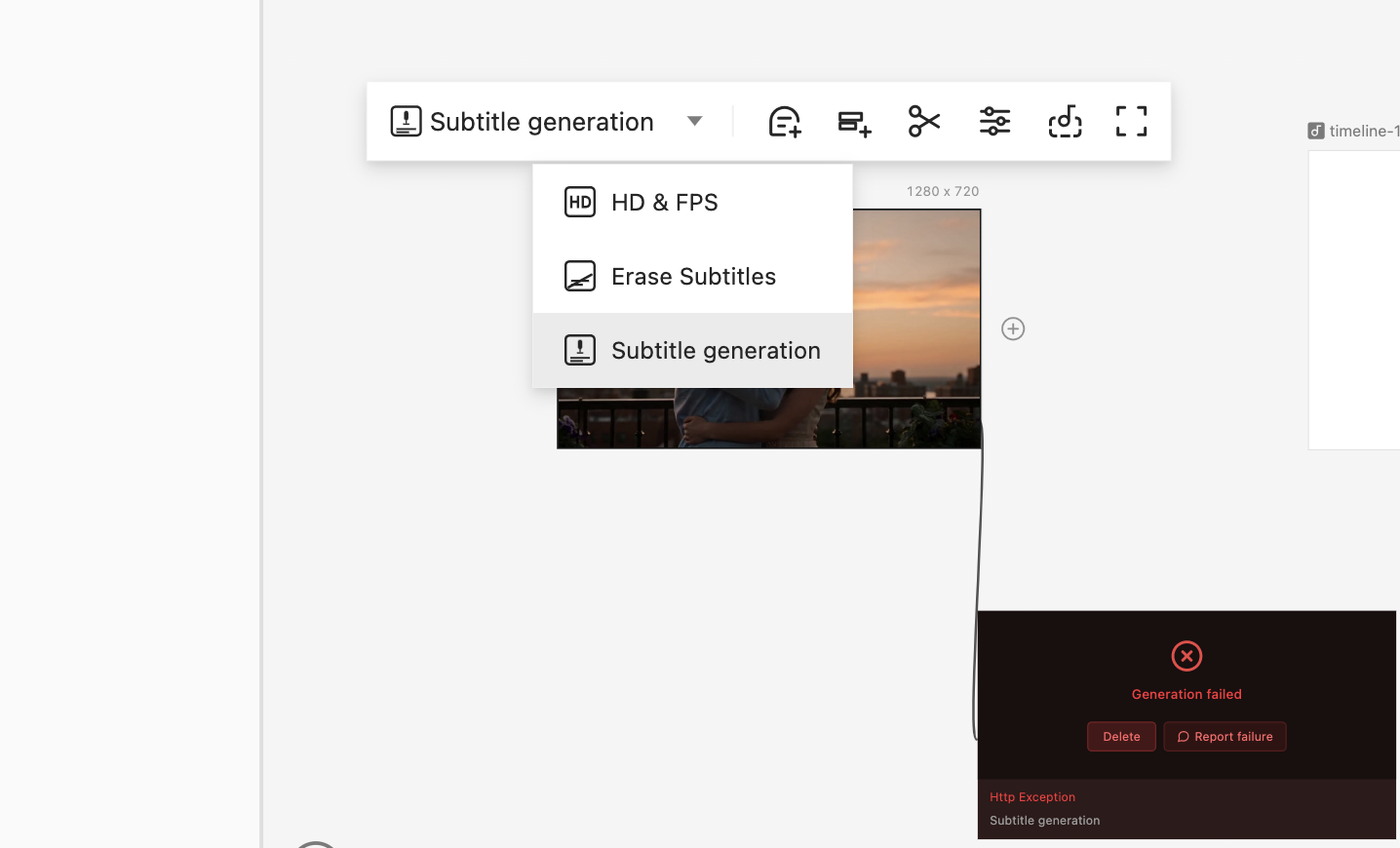1400x848 pixels.
Task: Click the add-text-note toolbar icon
Action: [x=785, y=121]
